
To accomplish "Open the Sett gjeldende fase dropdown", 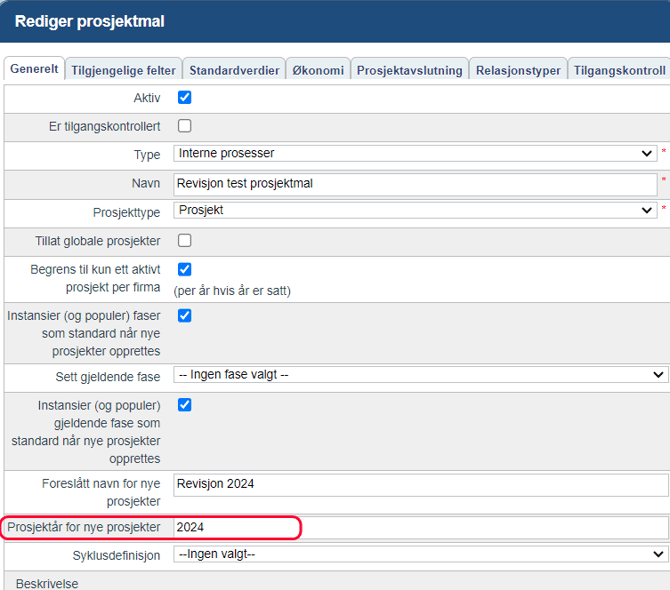I will [x=420, y=375].
